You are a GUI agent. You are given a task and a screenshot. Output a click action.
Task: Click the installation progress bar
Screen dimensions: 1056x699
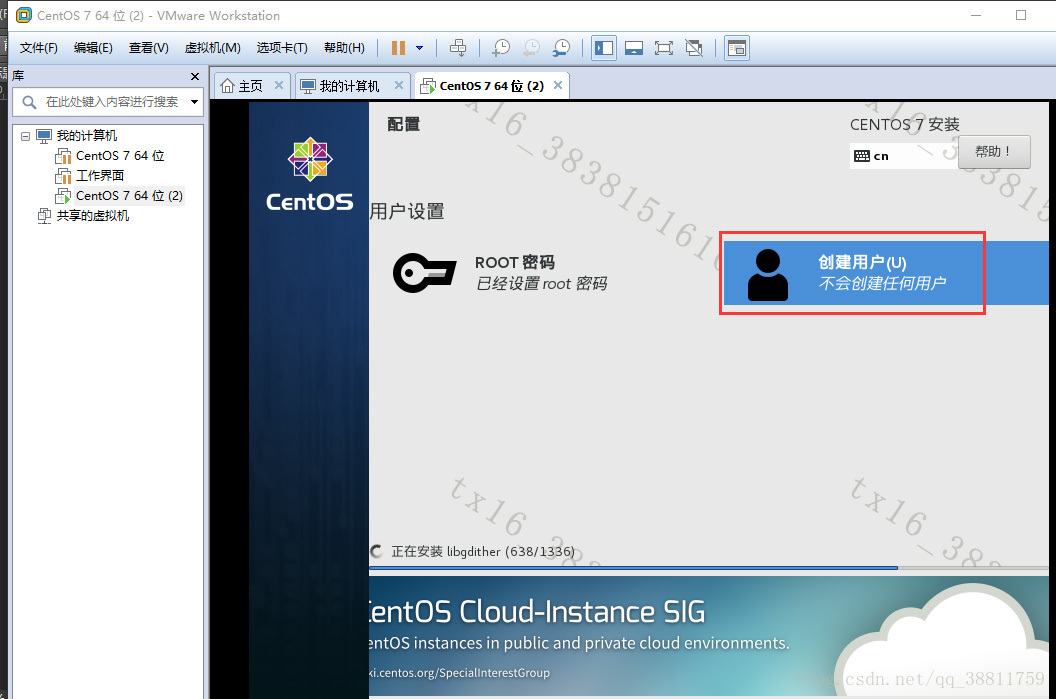pyautogui.click(x=708, y=568)
